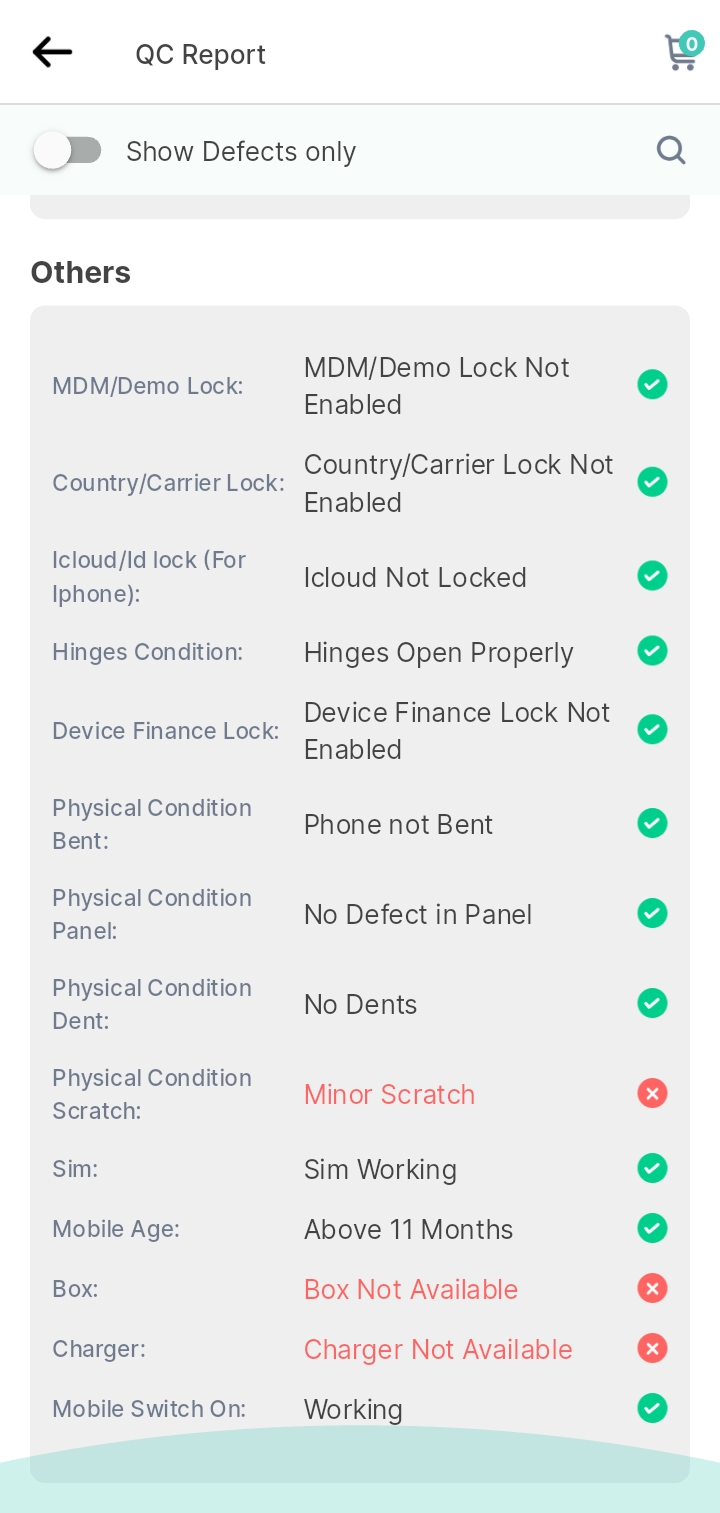Select the Country/Carrier Lock row label
The image size is (720, 1513).
(x=168, y=483)
